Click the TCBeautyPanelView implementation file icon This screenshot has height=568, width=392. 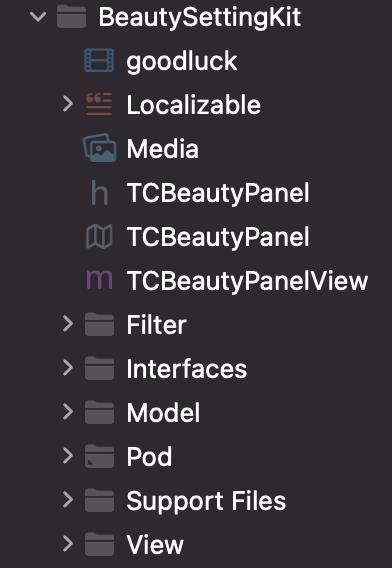coord(99,280)
